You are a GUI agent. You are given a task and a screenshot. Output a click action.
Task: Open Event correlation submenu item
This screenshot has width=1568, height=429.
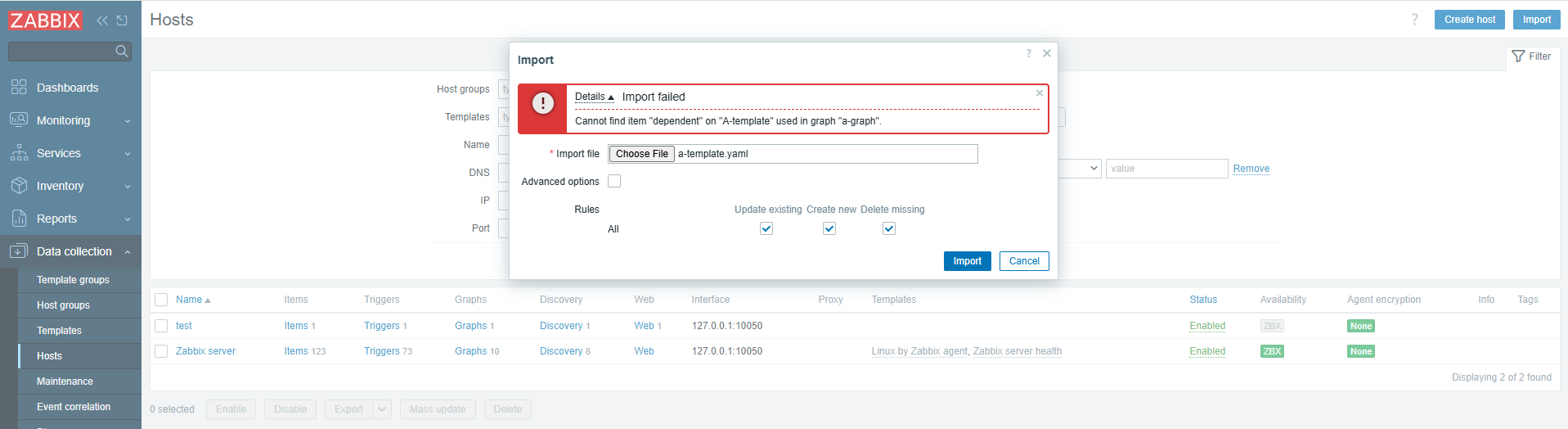pyautogui.click(x=74, y=407)
